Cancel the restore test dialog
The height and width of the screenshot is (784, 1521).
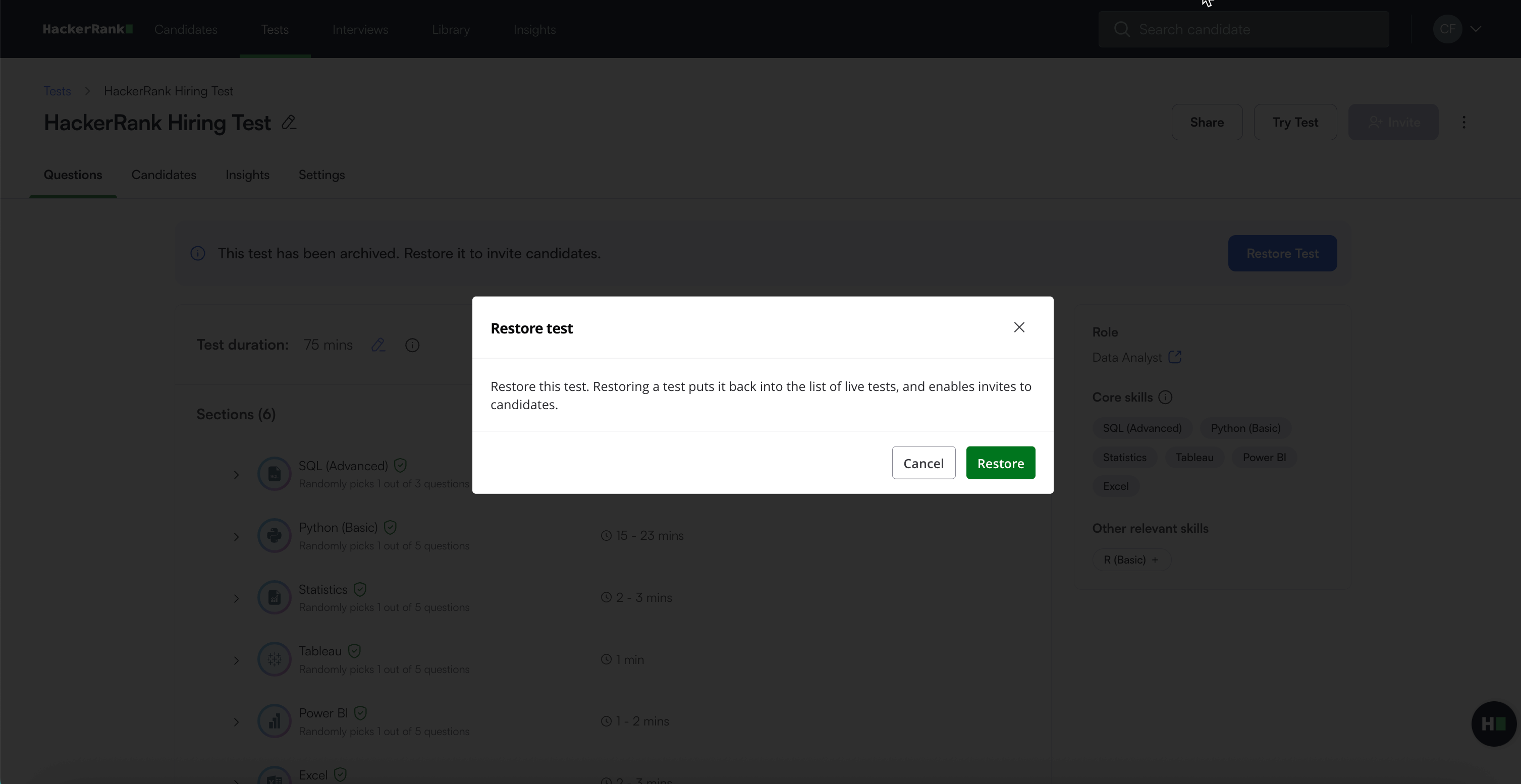924,463
